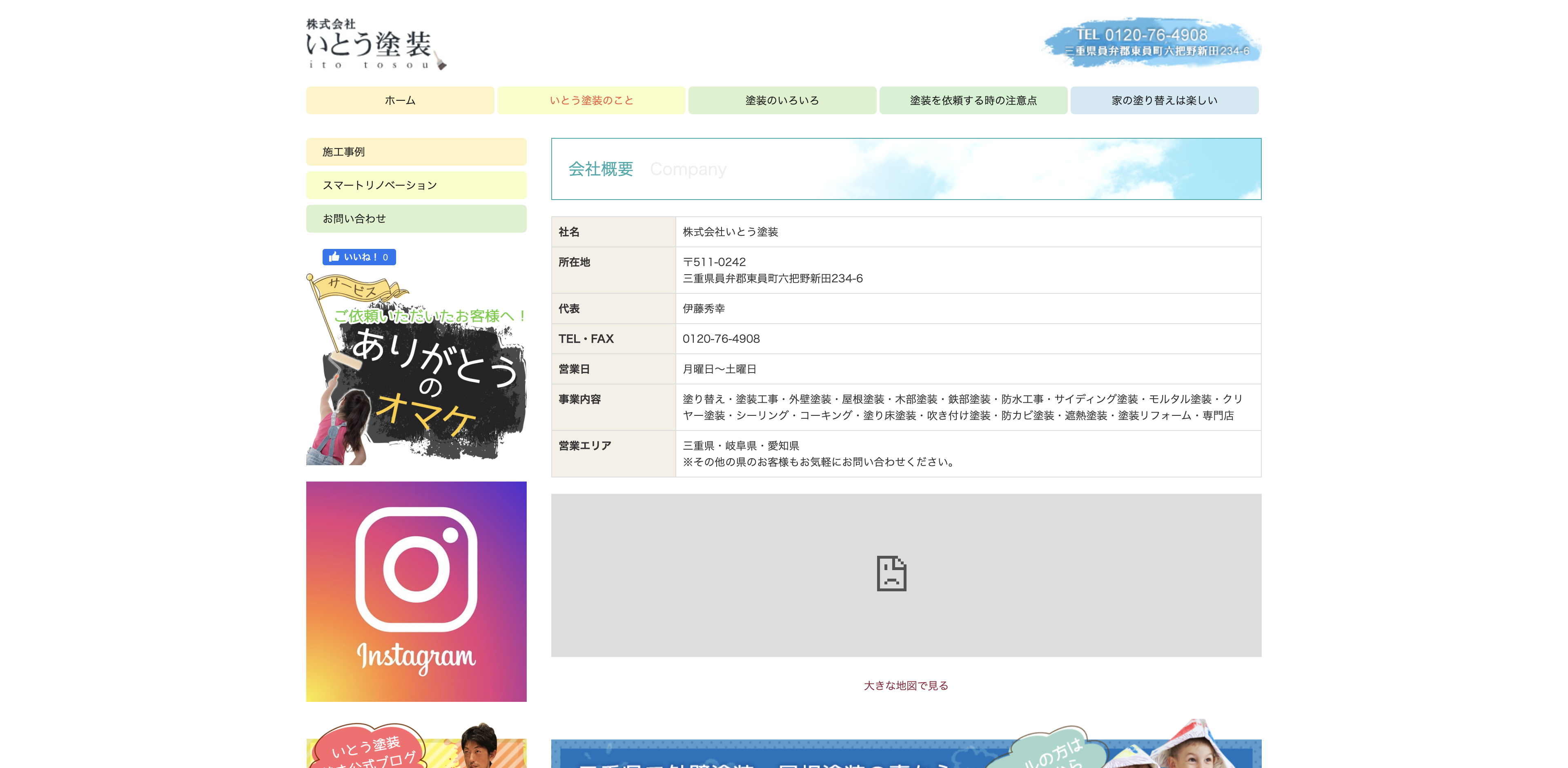Go to お問い合わせ in the sidebar
Viewport: 1568px width, 768px height.
pos(416,219)
